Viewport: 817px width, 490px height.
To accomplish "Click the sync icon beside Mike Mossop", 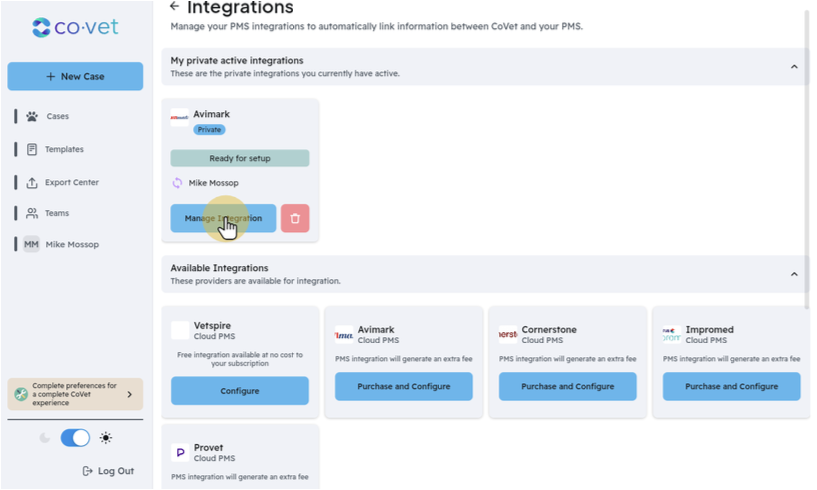I will pyautogui.click(x=177, y=183).
